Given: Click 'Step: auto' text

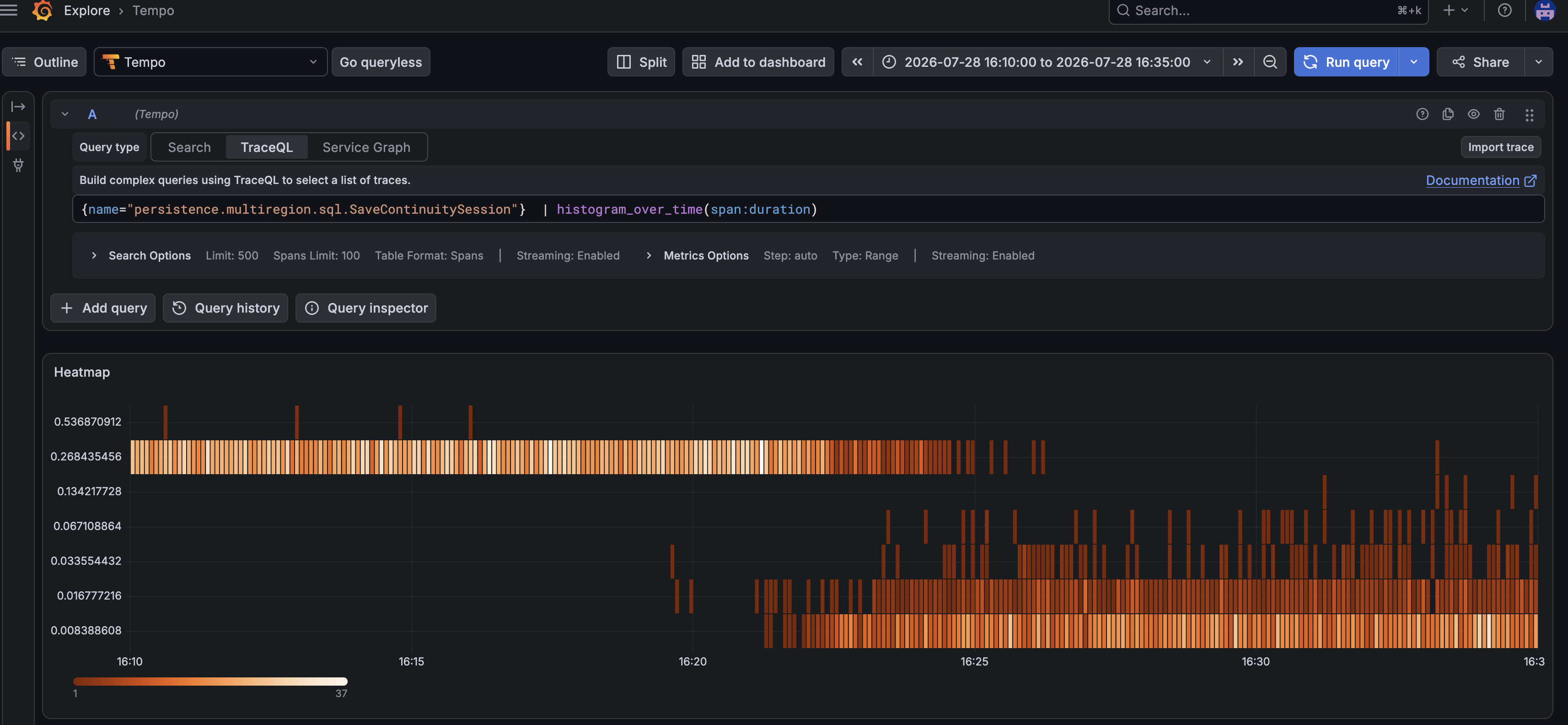Looking at the screenshot, I should (x=790, y=255).
